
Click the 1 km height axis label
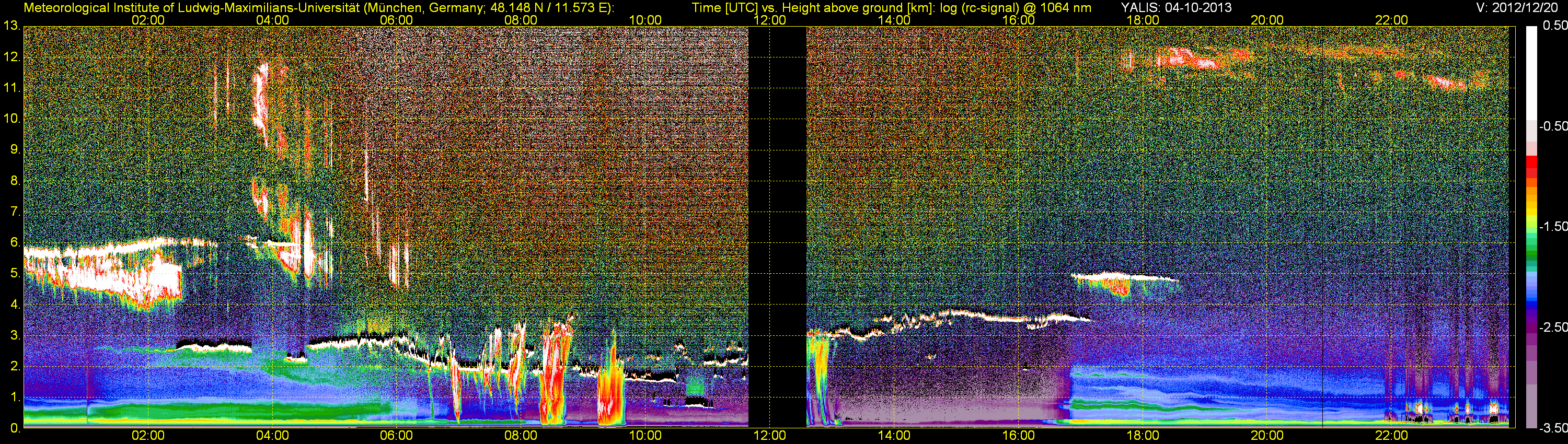pyautogui.click(x=15, y=398)
